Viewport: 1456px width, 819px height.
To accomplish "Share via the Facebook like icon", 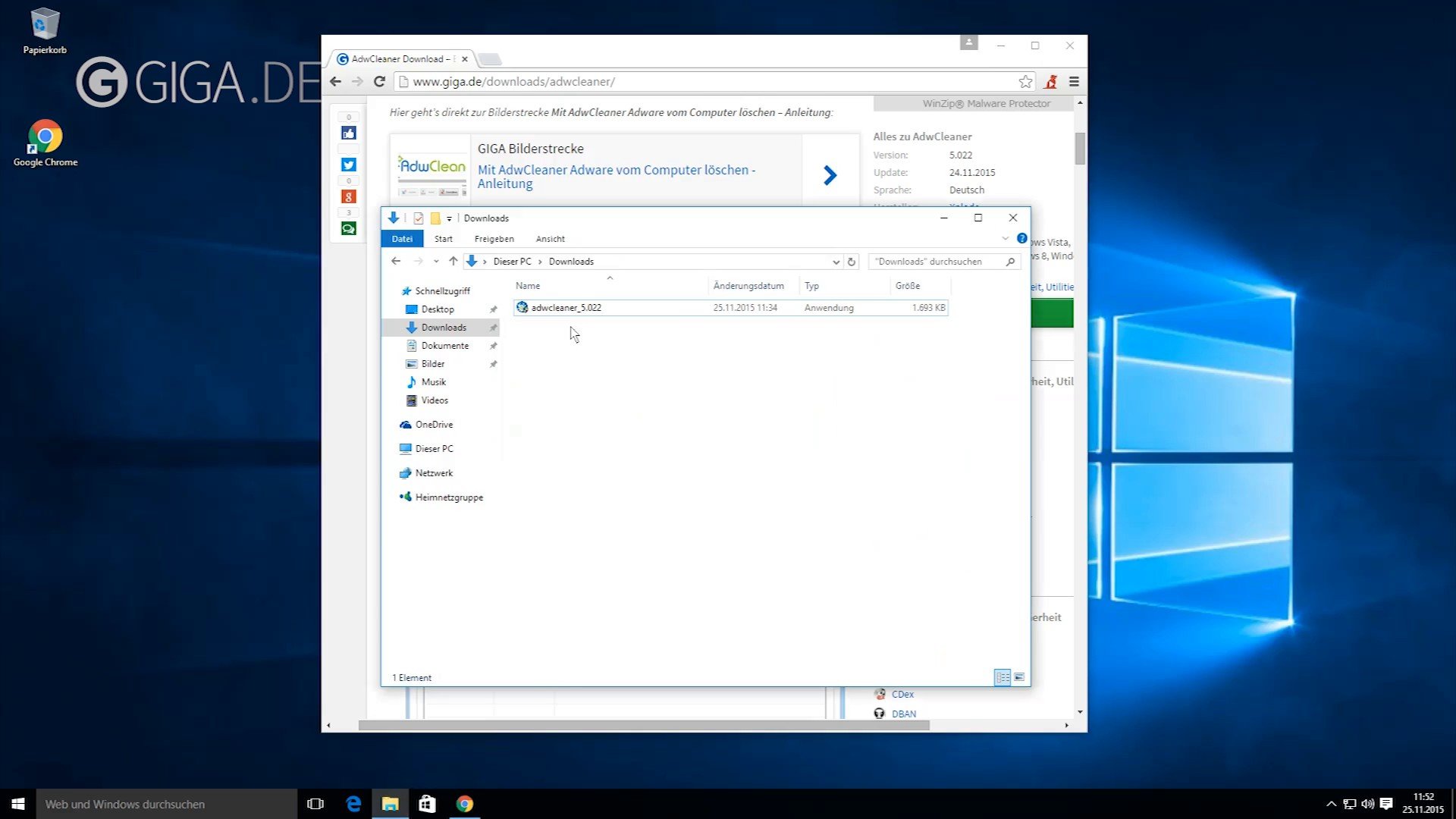I will (349, 133).
